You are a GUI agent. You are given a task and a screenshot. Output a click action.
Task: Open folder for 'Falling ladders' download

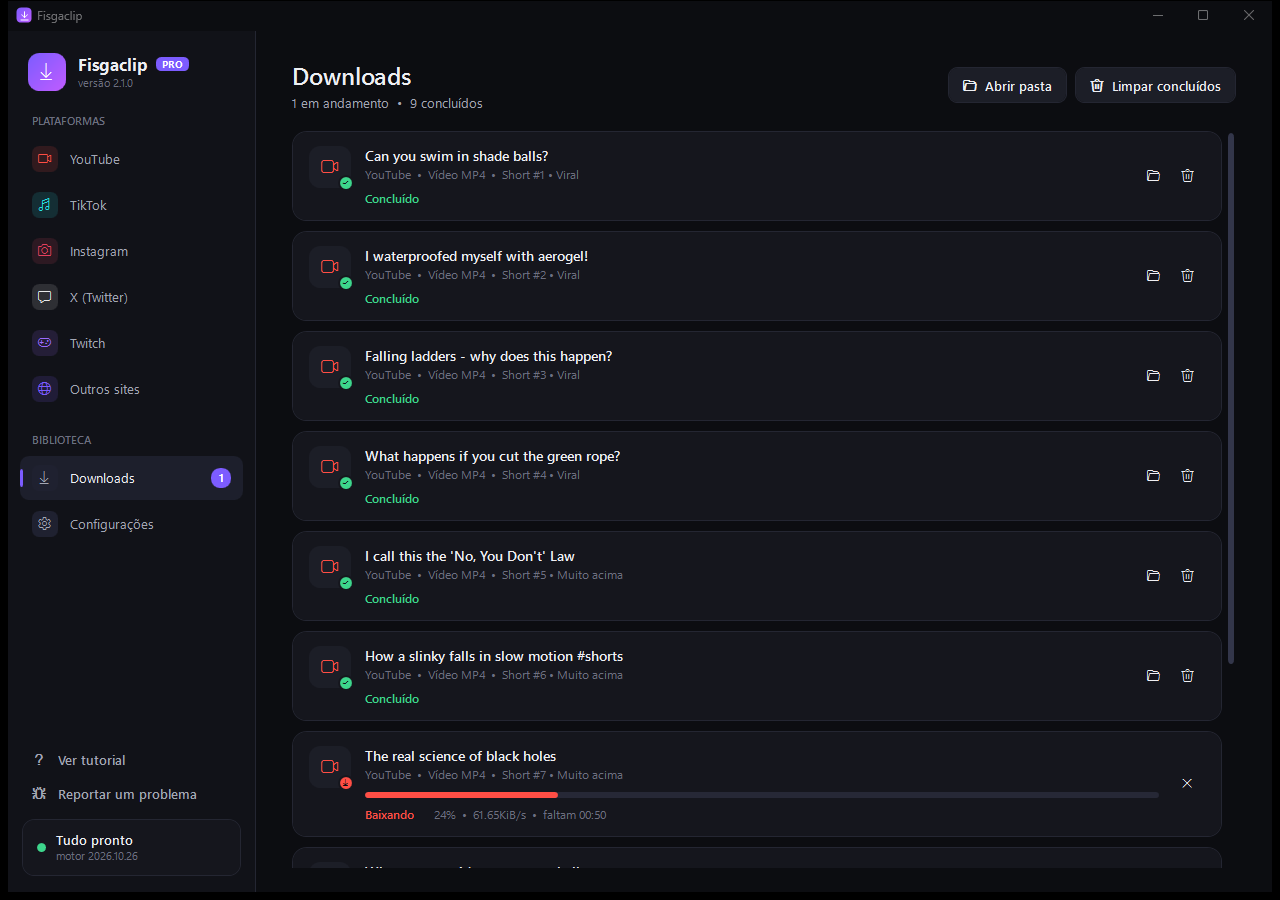pos(1153,375)
